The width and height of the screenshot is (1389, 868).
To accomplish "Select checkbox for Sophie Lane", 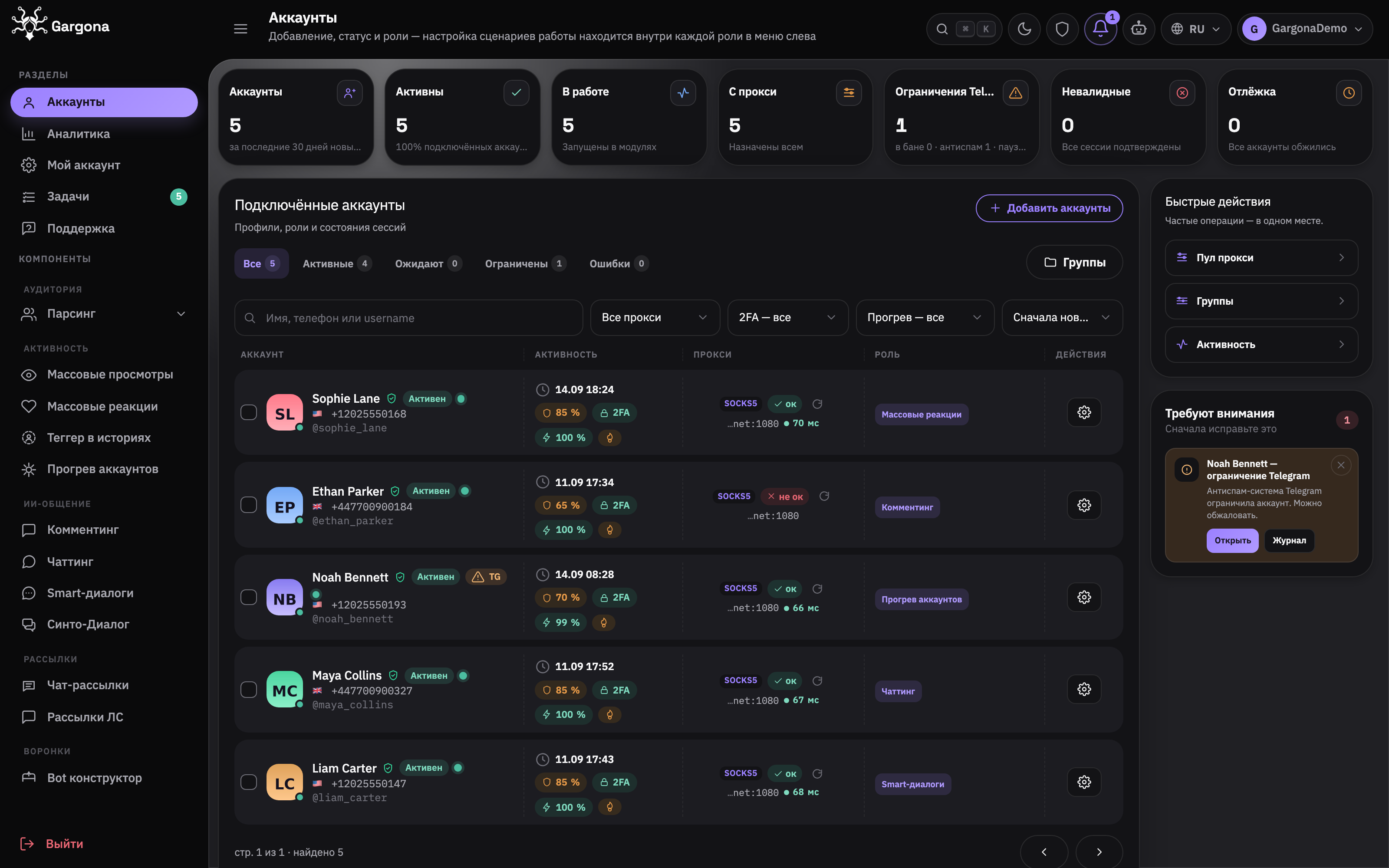I will pos(249,412).
